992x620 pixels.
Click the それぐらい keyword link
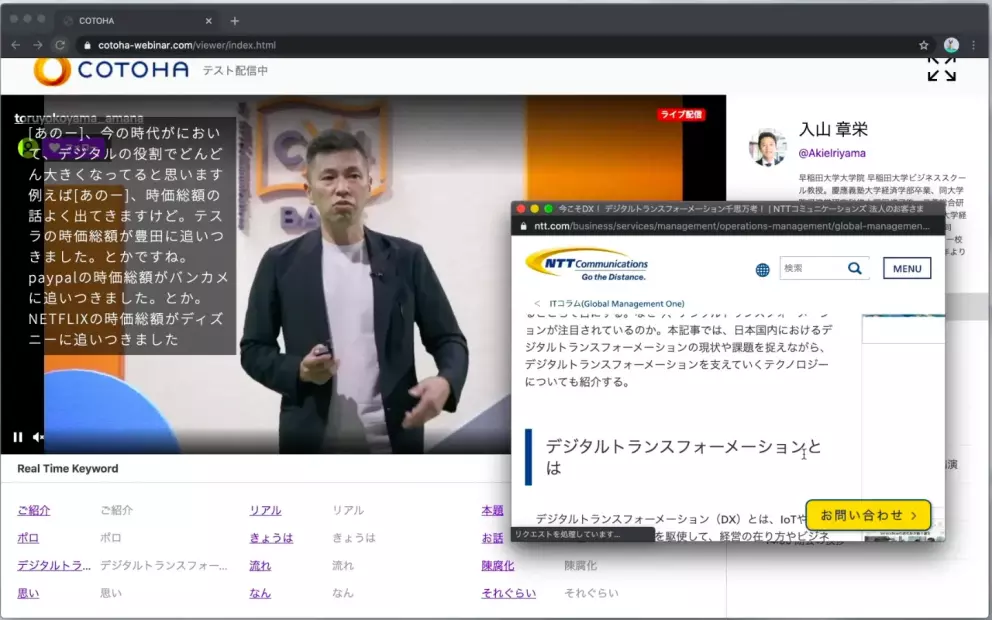pos(509,593)
